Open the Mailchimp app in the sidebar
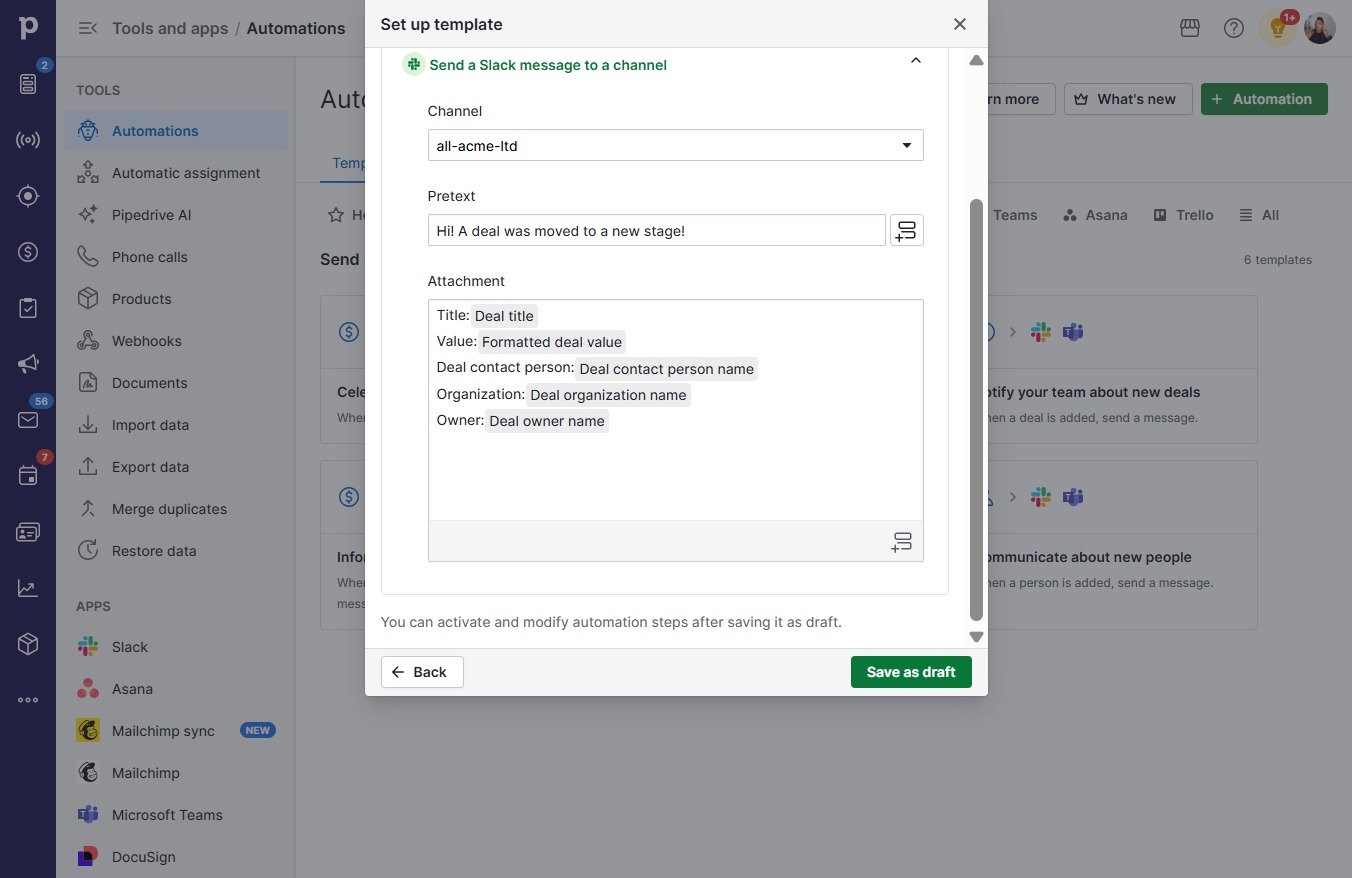 [176, 773]
